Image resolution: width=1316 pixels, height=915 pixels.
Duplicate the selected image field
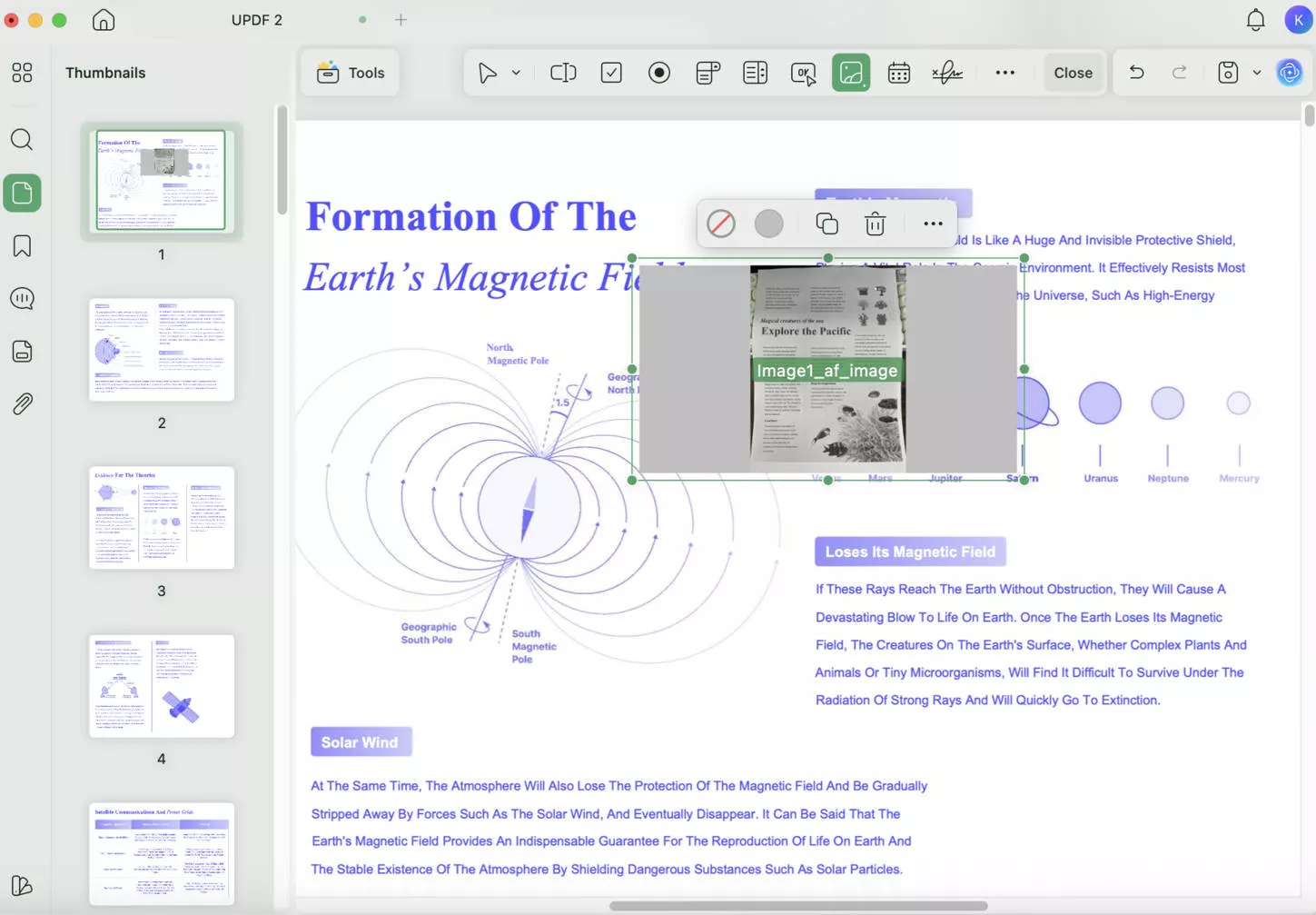826,224
